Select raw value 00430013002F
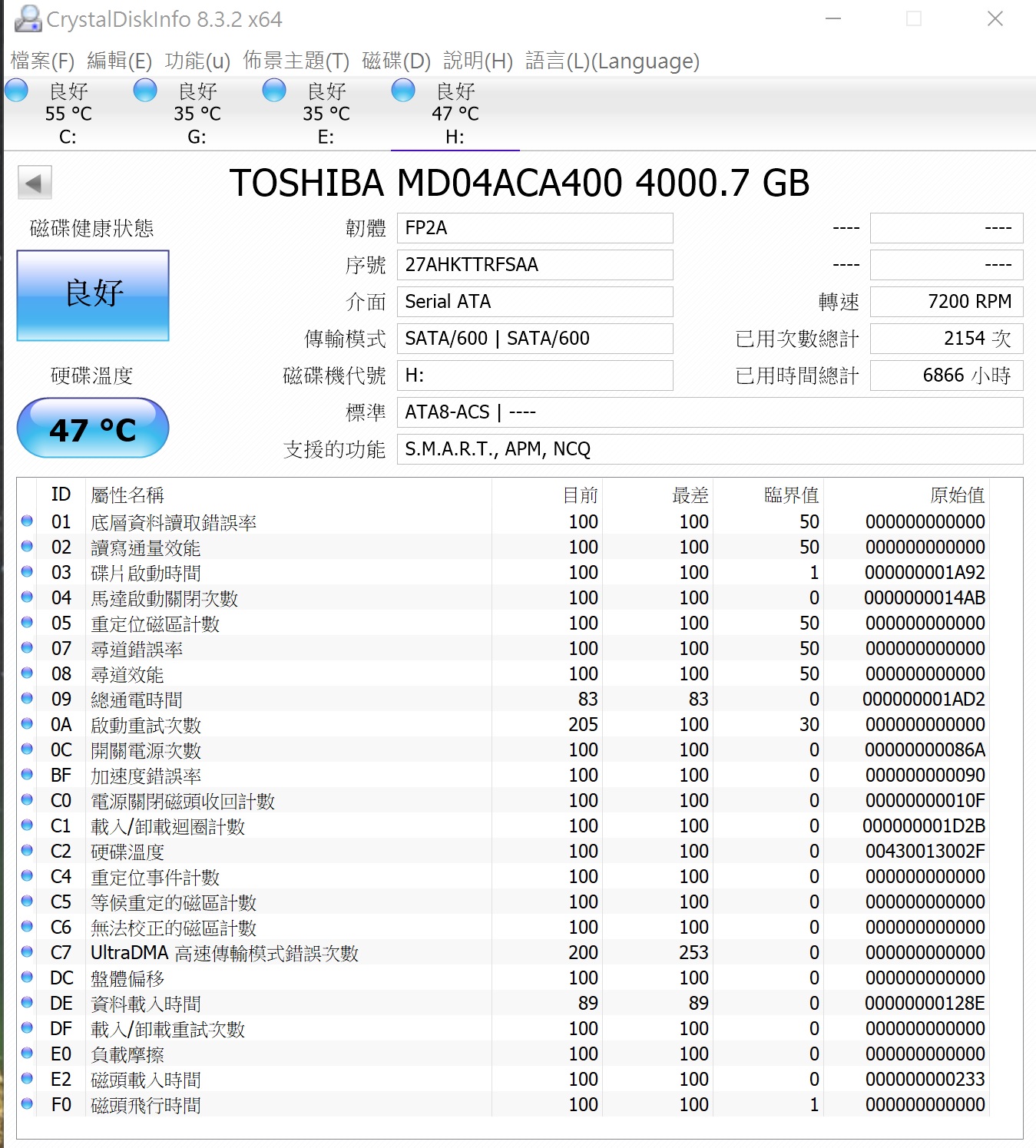This screenshot has height=1148, width=1036. point(925,851)
